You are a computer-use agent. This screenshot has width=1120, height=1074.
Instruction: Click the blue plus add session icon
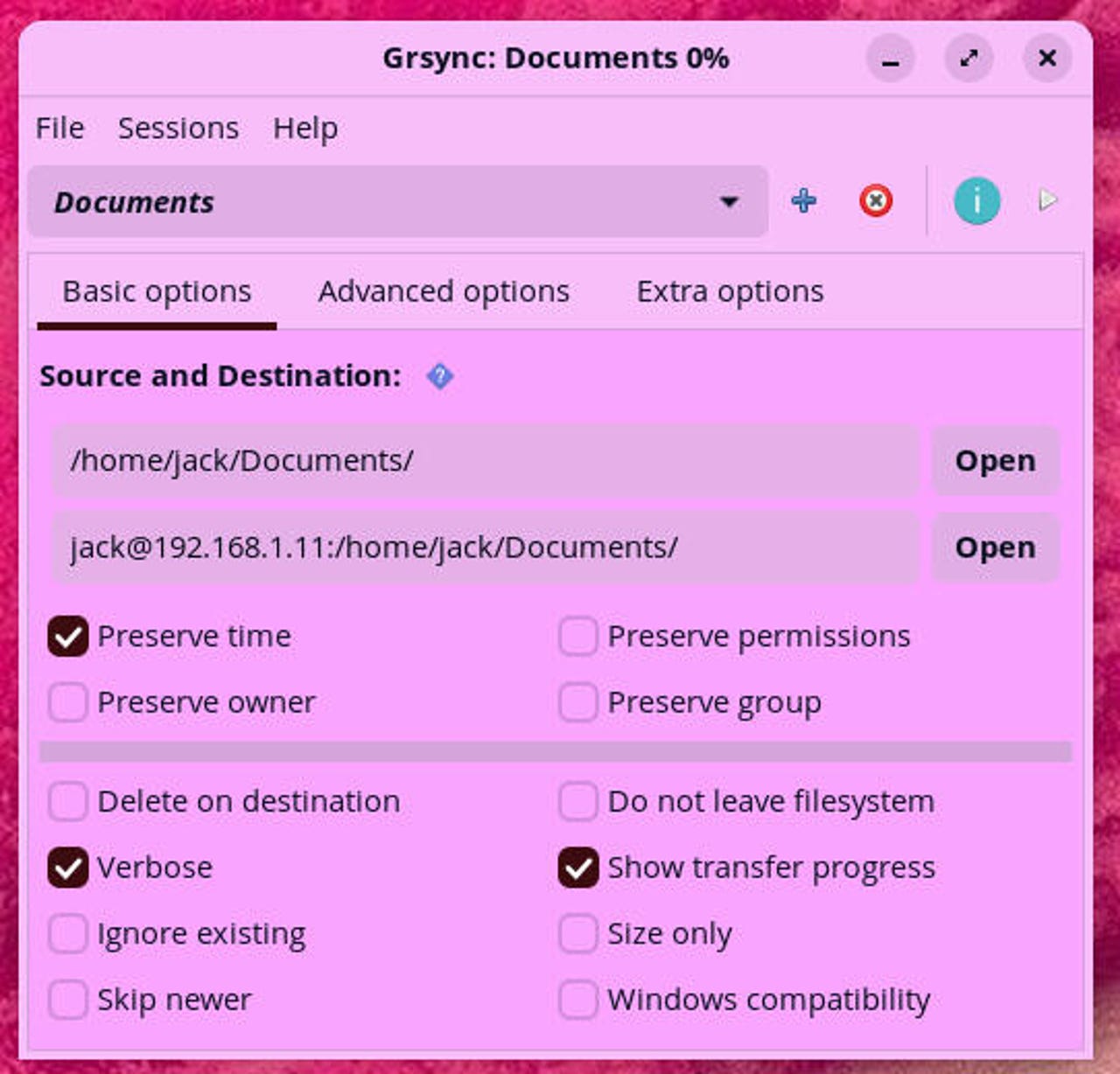[803, 201]
